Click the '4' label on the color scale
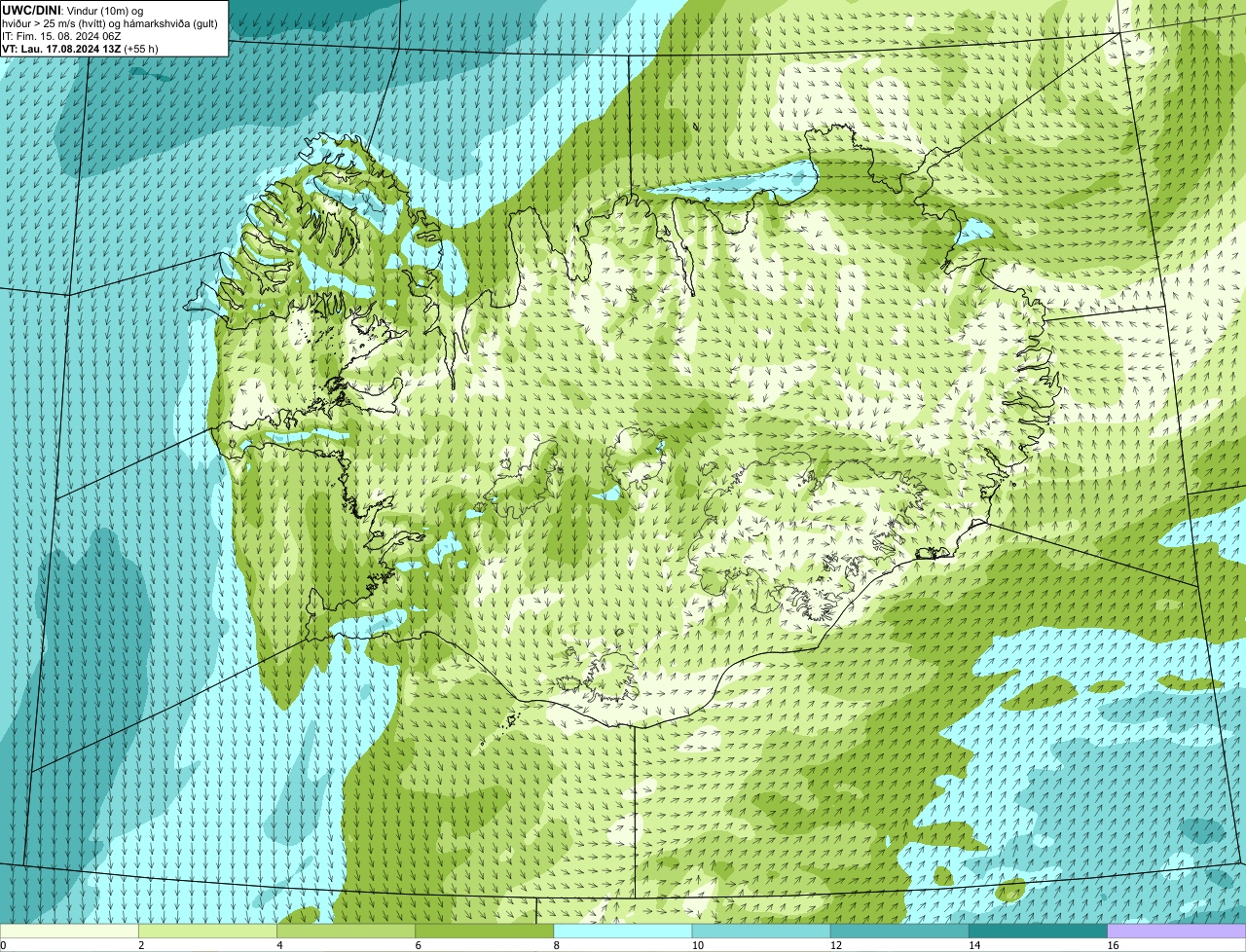Viewport: 1246px width, 952px height. 279,945
